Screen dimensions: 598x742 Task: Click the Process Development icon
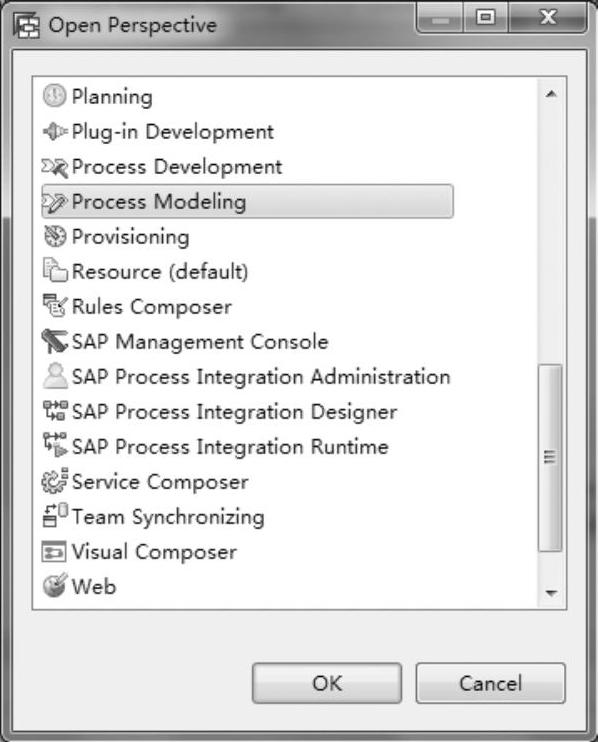(55, 167)
